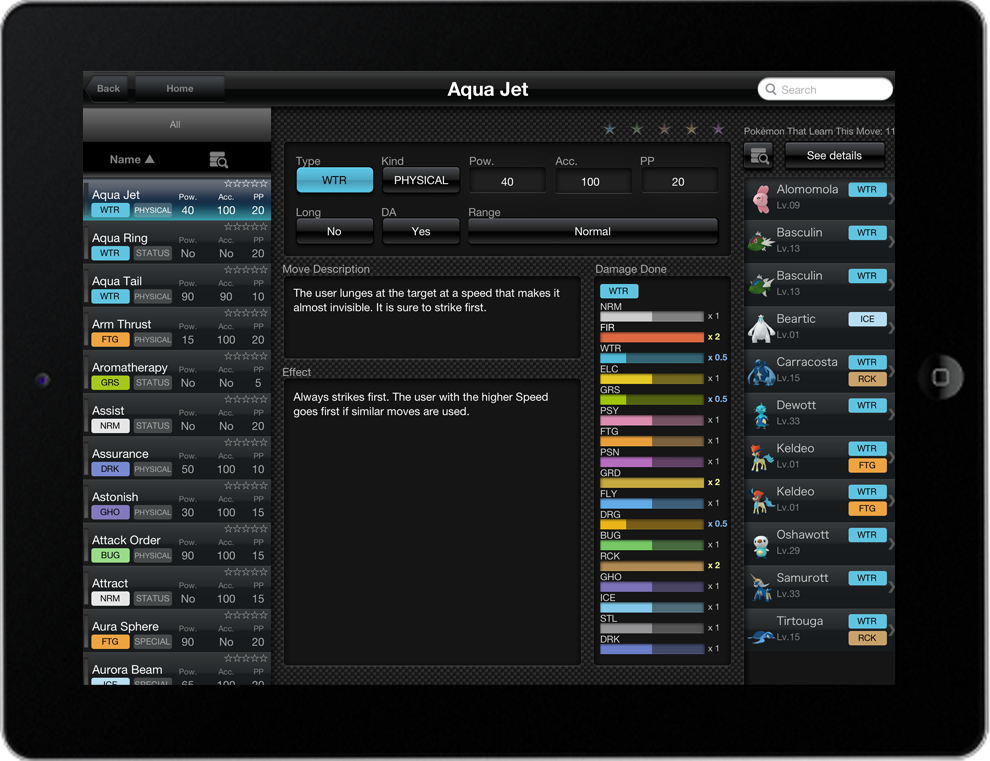
Task: Select the green star rating icon
Action: [x=636, y=129]
